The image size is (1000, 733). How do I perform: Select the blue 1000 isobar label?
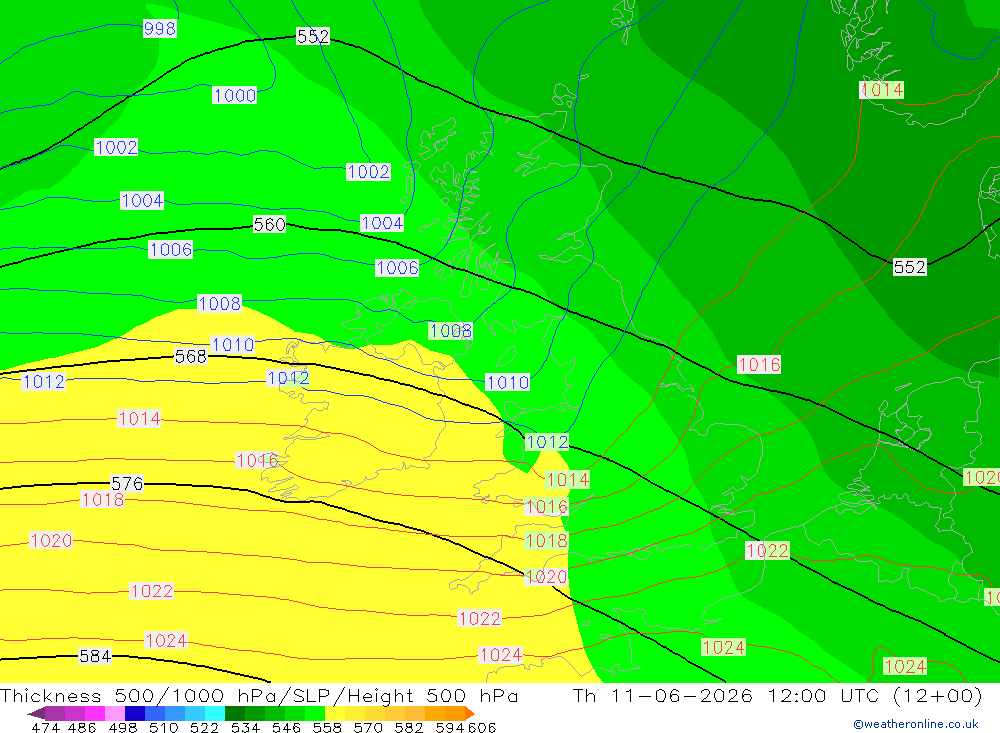point(235,95)
